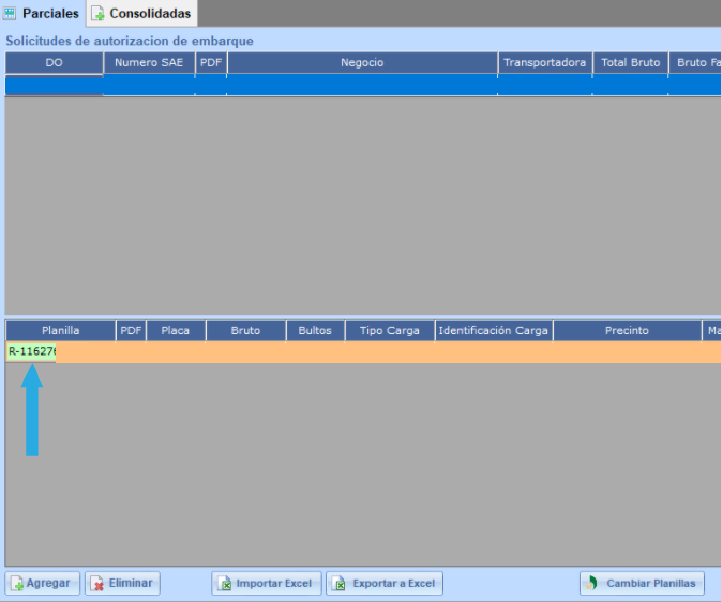The image size is (721, 602).
Task: Click the DO column header
Action: tap(54, 63)
